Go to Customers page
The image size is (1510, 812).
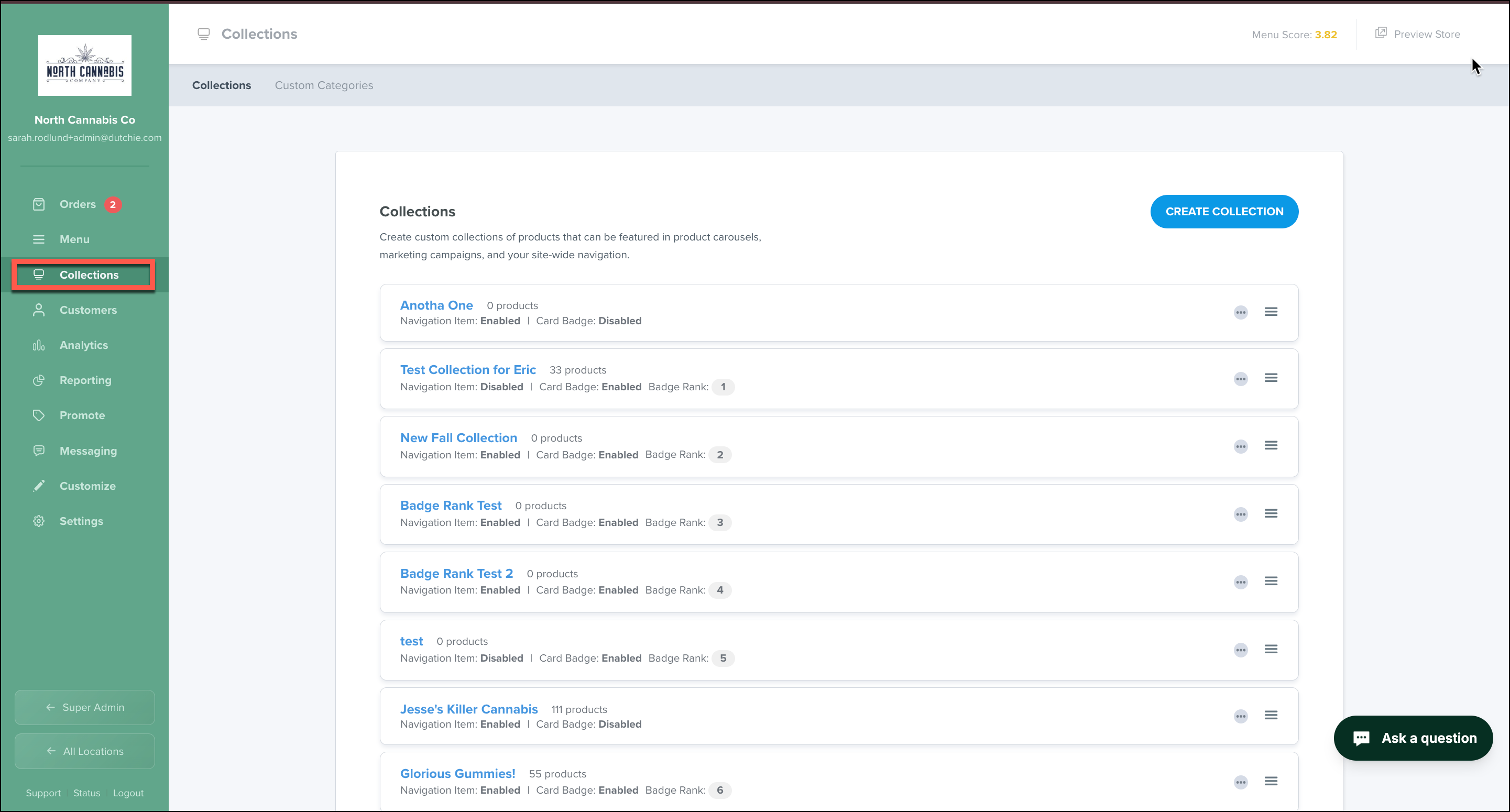tap(88, 310)
